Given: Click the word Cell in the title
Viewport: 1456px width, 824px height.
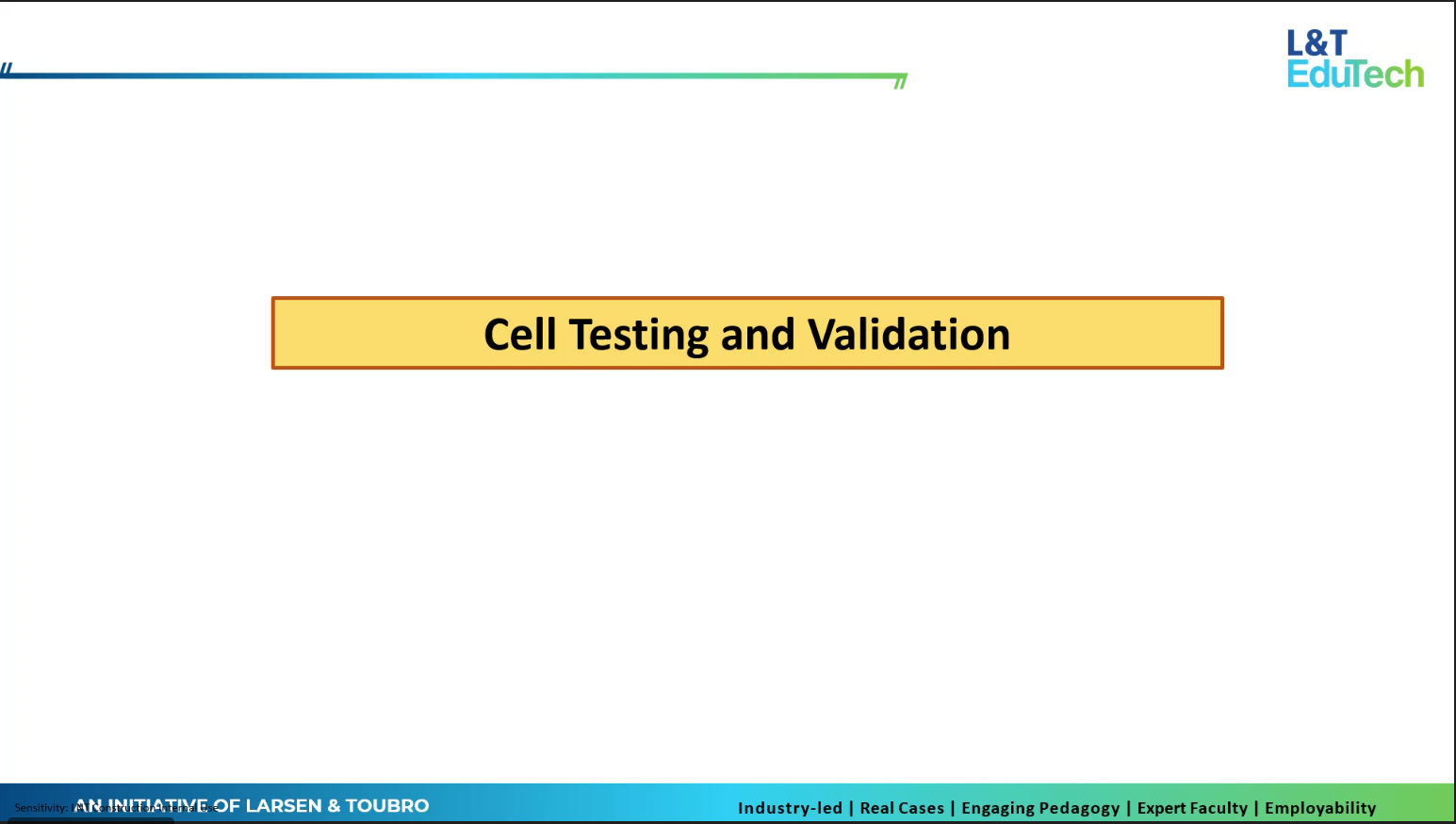Looking at the screenshot, I should click(x=519, y=335).
